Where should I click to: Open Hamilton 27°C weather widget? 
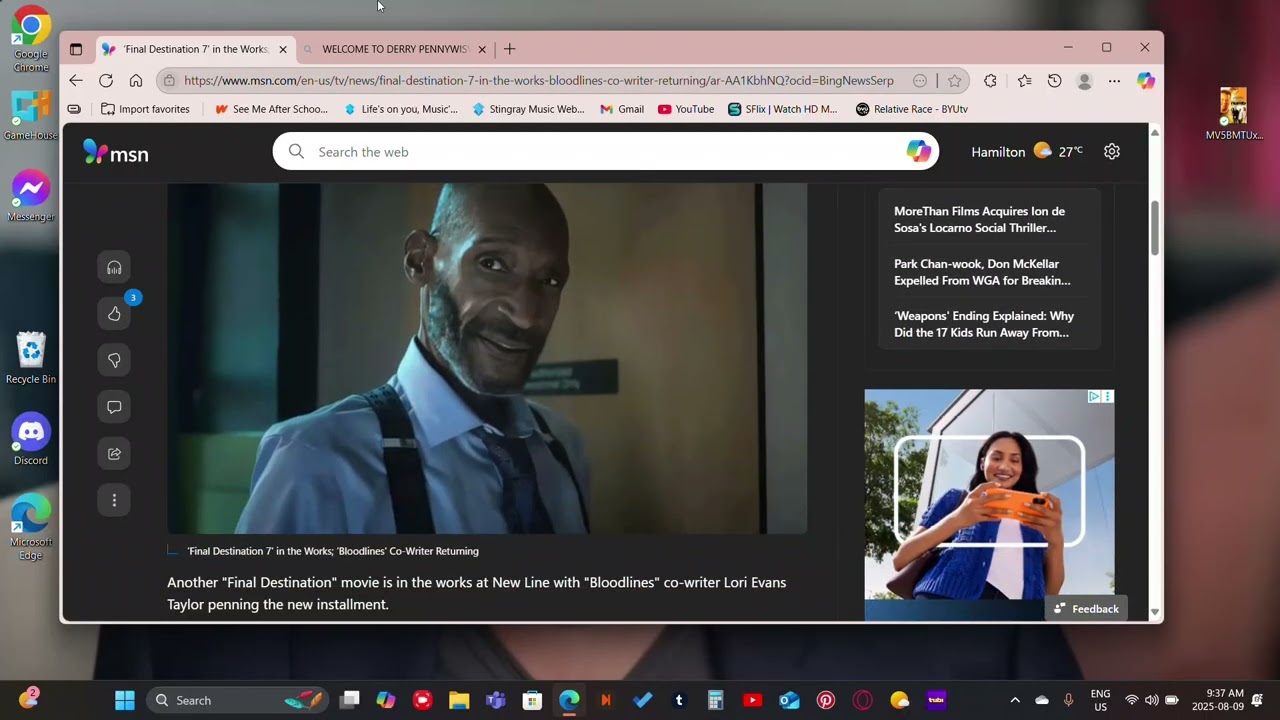pyautogui.click(x=1027, y=152)
